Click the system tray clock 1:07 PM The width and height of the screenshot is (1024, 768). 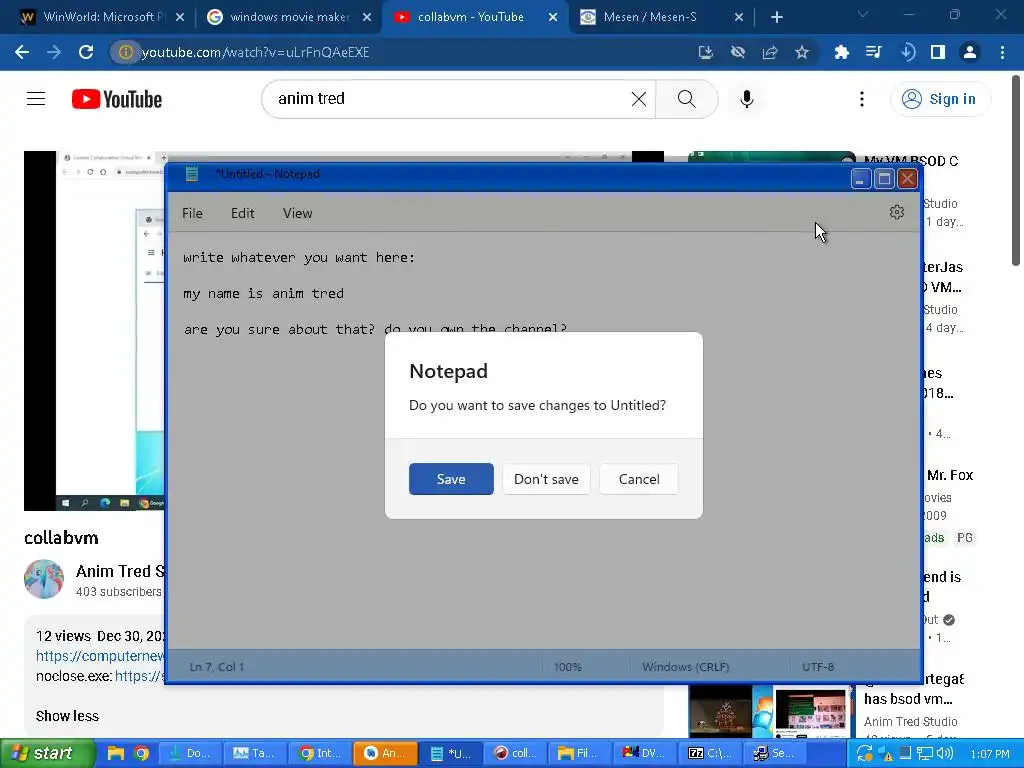click(989, 754)
